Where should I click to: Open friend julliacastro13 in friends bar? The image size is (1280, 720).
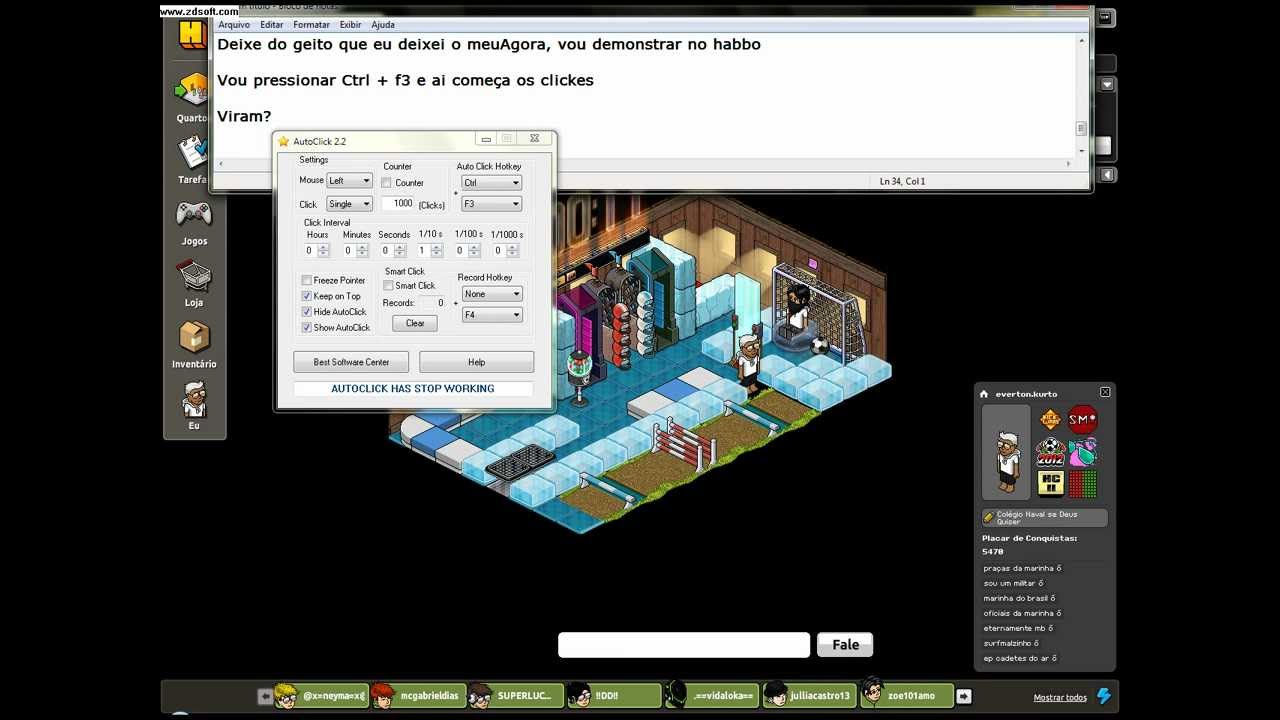(x=809, y=695)
